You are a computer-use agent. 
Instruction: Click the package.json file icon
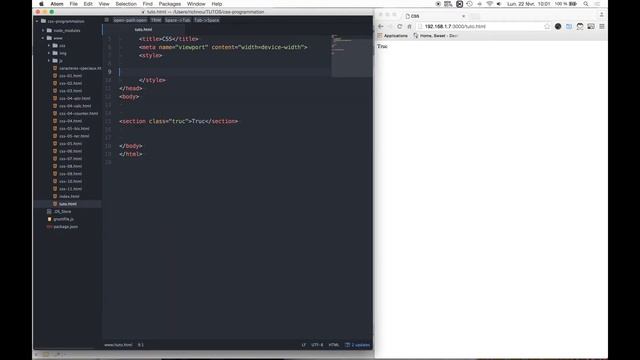pos(49,227)
